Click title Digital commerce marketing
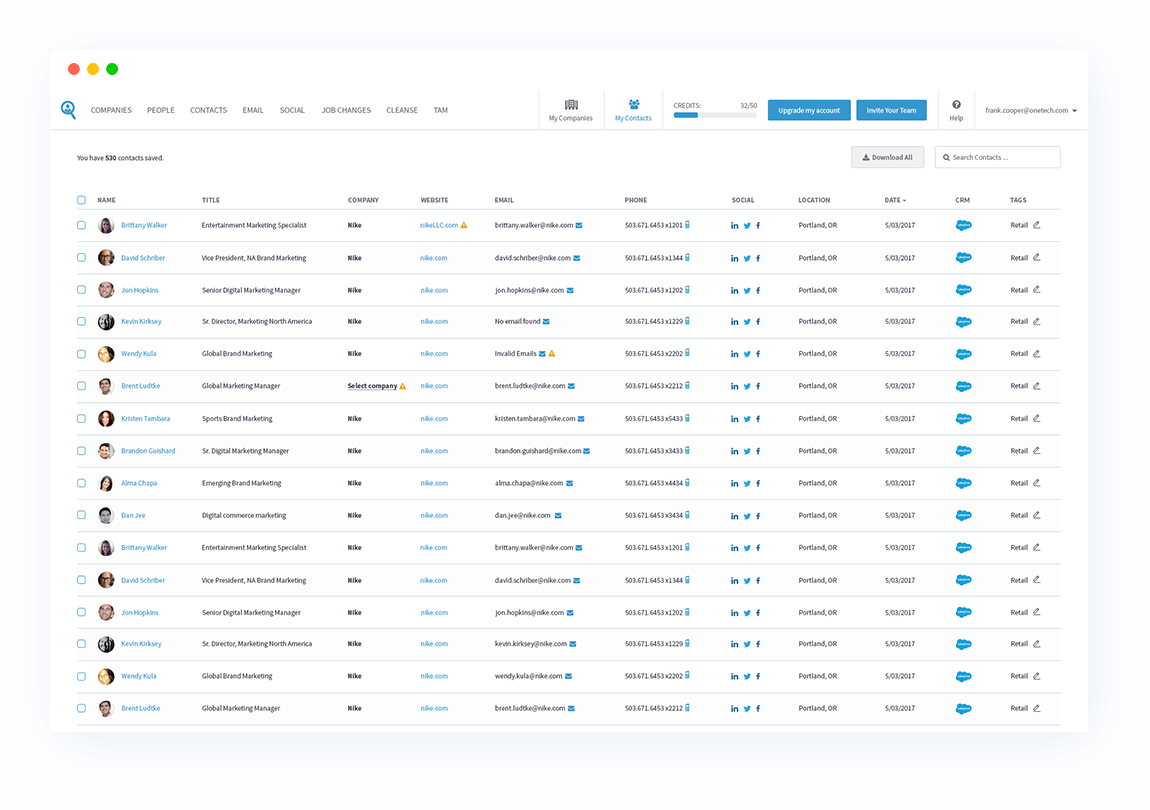1150x810 pixels. (x=243, y=516)
